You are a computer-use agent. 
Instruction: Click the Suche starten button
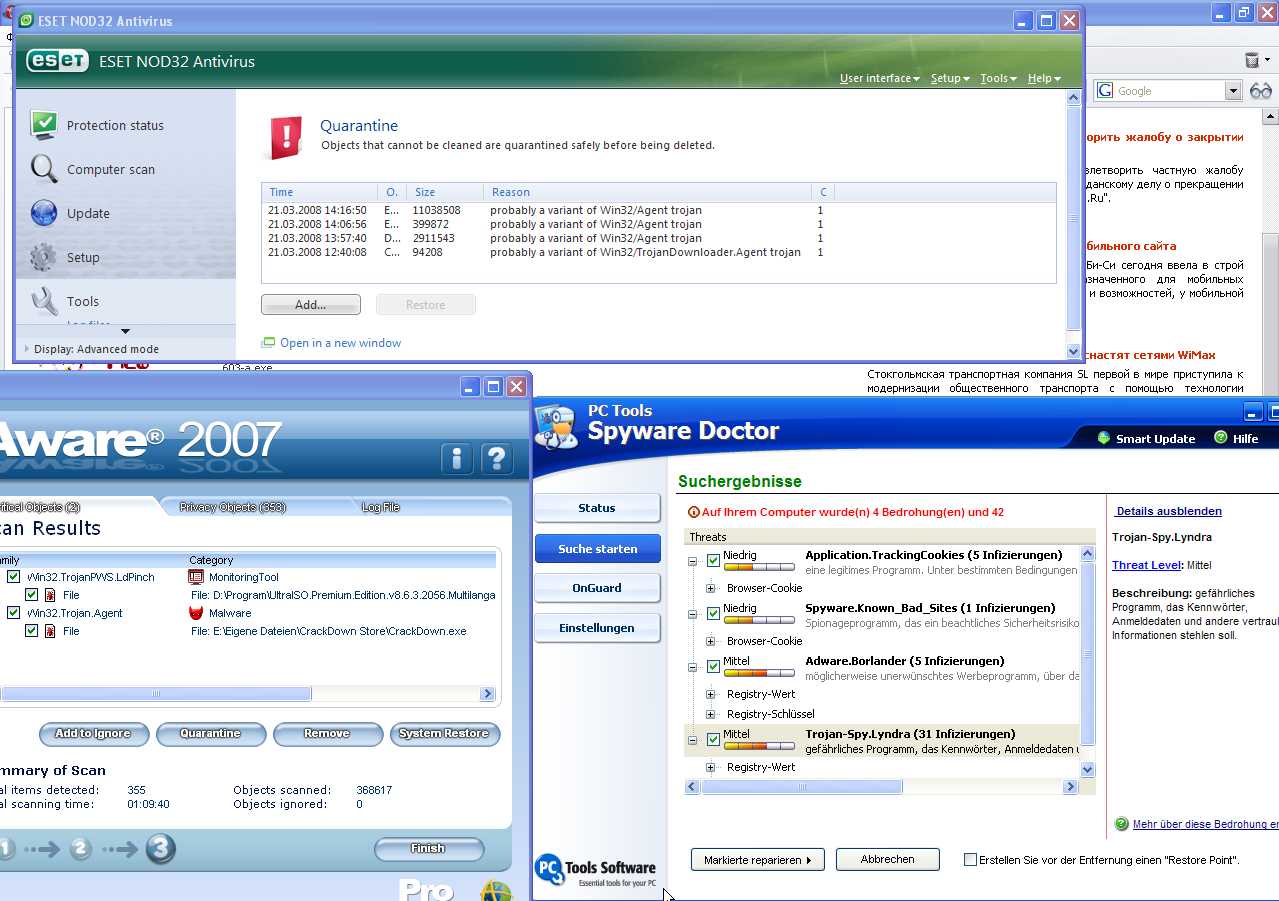[597, 549]
